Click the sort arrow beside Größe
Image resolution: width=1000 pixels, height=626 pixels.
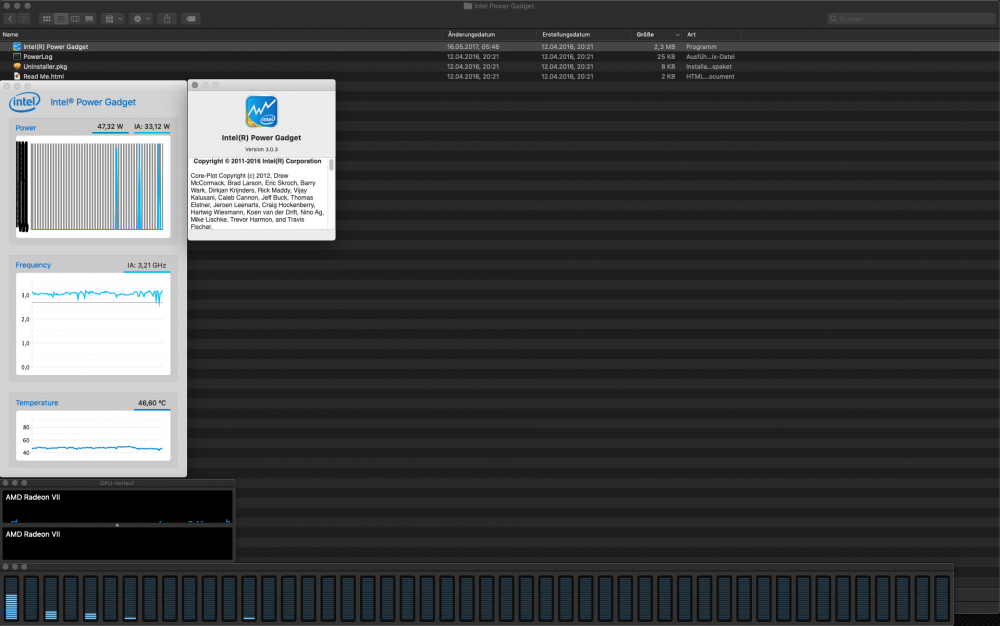click(x=677, y=34)
